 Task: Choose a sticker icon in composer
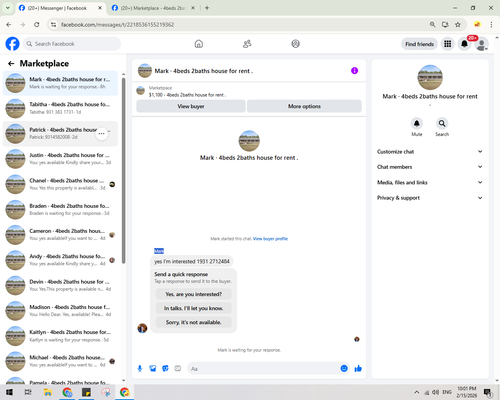click(x=165, y=368)
